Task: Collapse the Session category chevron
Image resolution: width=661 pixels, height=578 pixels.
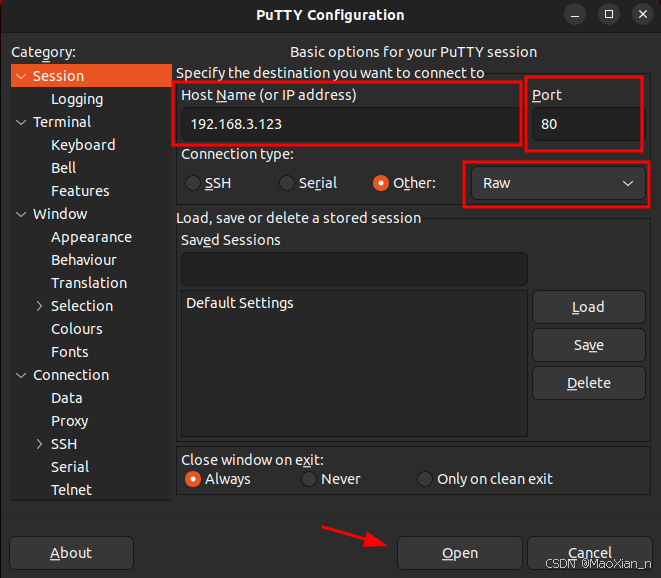Action: coord(21,76)
